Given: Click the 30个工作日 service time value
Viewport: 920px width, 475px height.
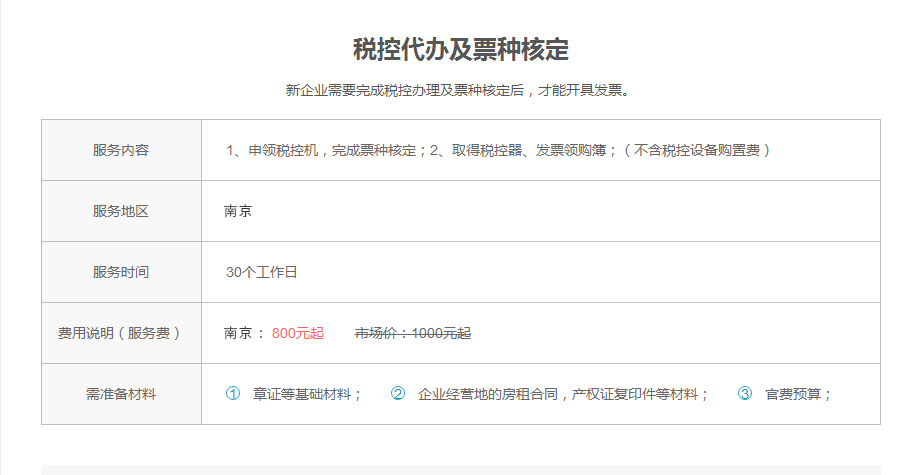Looking at the screenshot, I should pyautogui.click(x=262, y=272).
